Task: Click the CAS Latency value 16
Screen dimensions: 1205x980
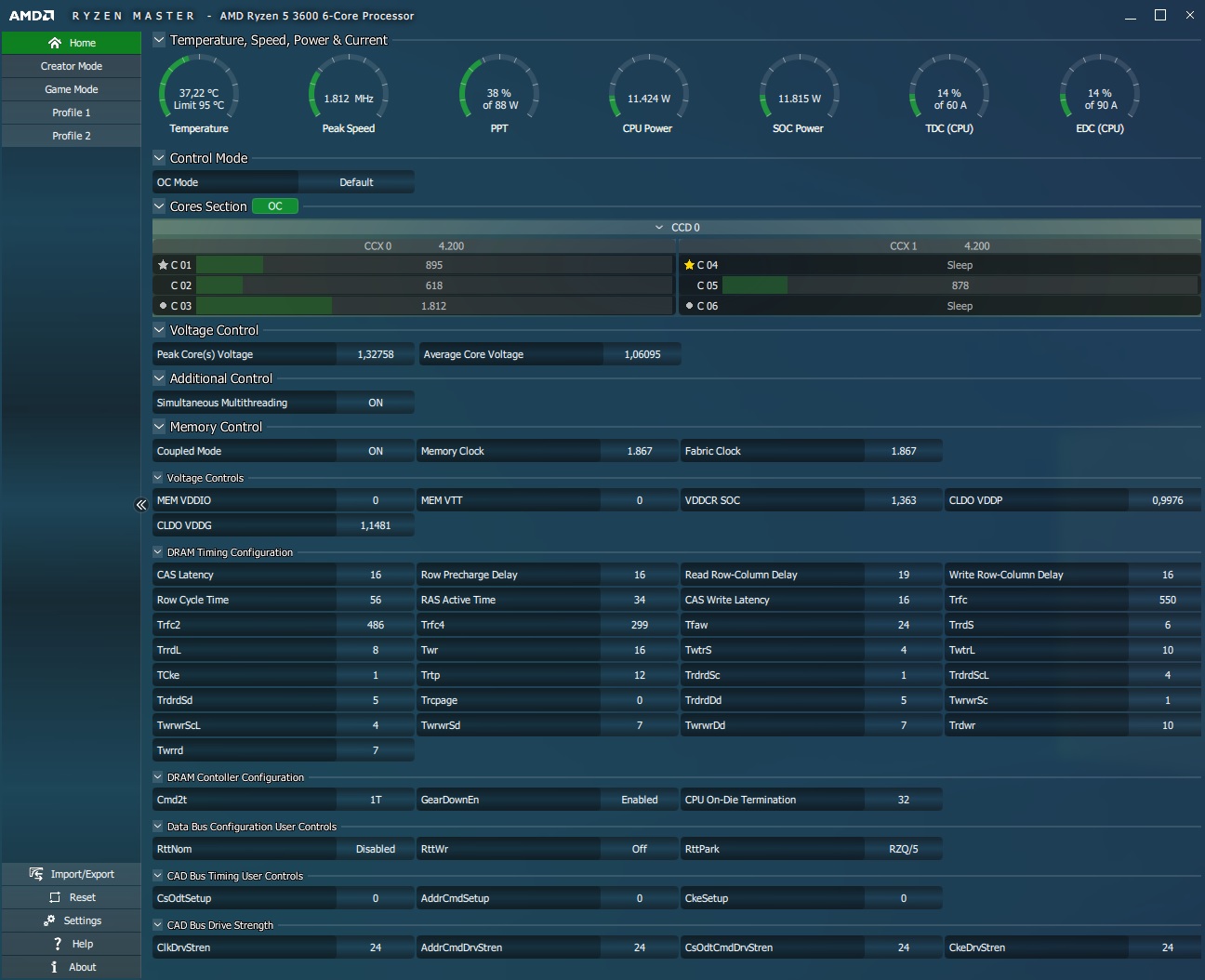Action: click(376, 575)
